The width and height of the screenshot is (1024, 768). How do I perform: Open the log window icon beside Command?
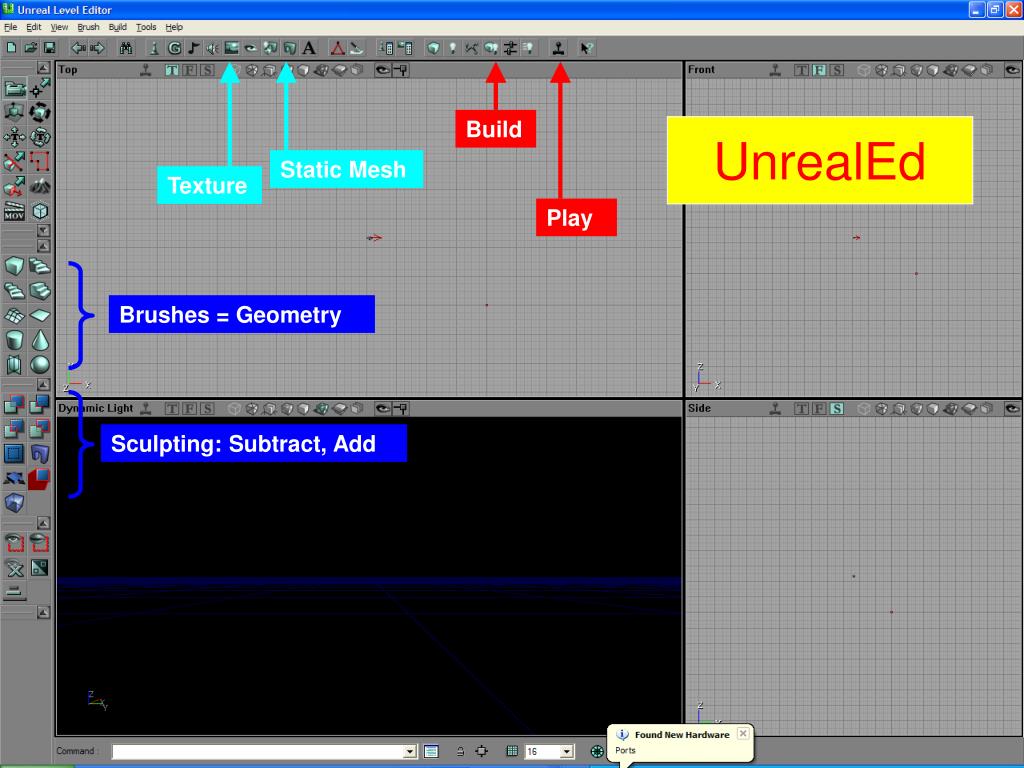(x=431, y=751)
